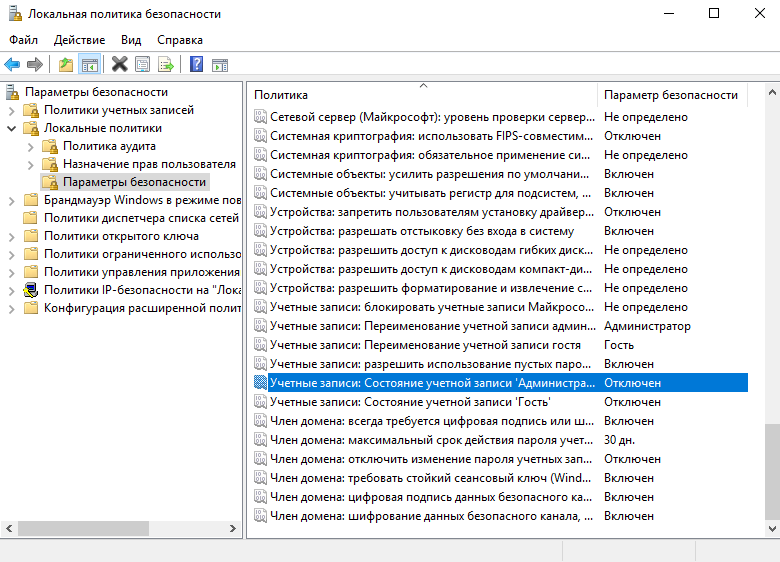Sort by the Политика column header
Image resolution: width=780 pixels, height=562 pixels.
[x=420, y=95]
